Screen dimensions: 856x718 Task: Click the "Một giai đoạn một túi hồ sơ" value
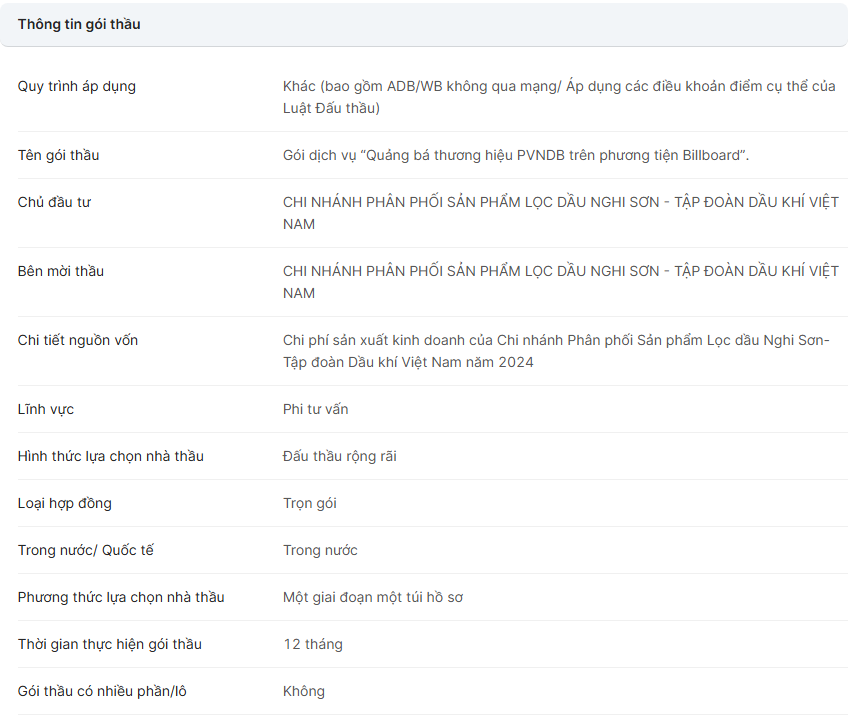pyautogui.click(x=373, y=597)
